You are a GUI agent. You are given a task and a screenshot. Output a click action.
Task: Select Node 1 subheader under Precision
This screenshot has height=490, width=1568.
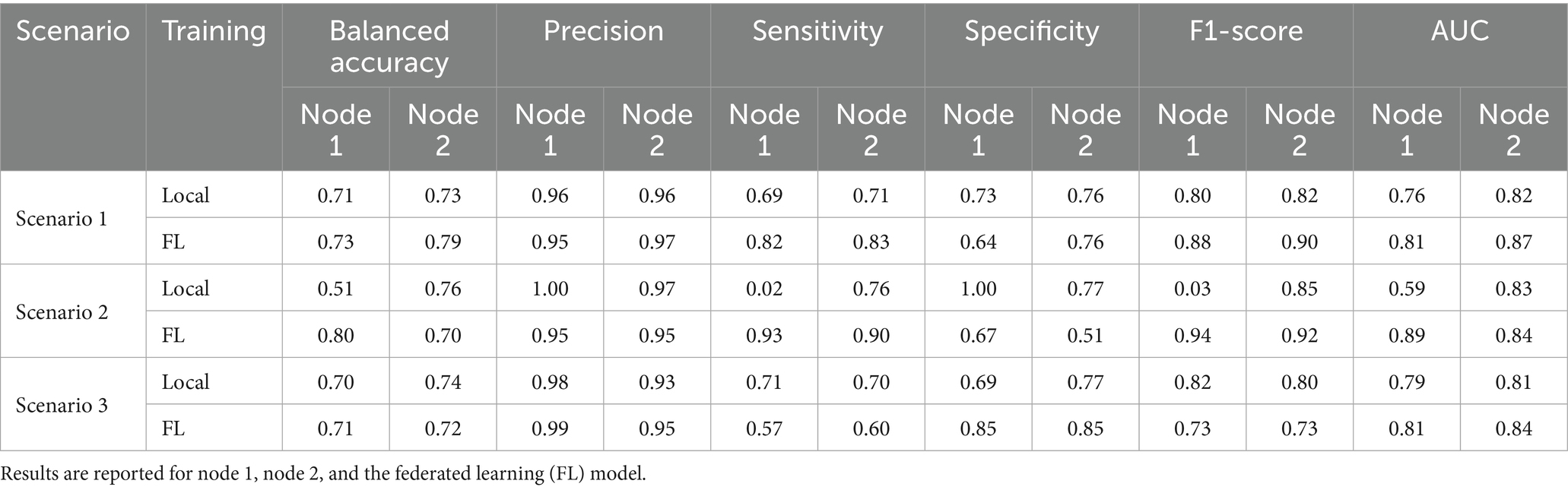coord(550,129)
